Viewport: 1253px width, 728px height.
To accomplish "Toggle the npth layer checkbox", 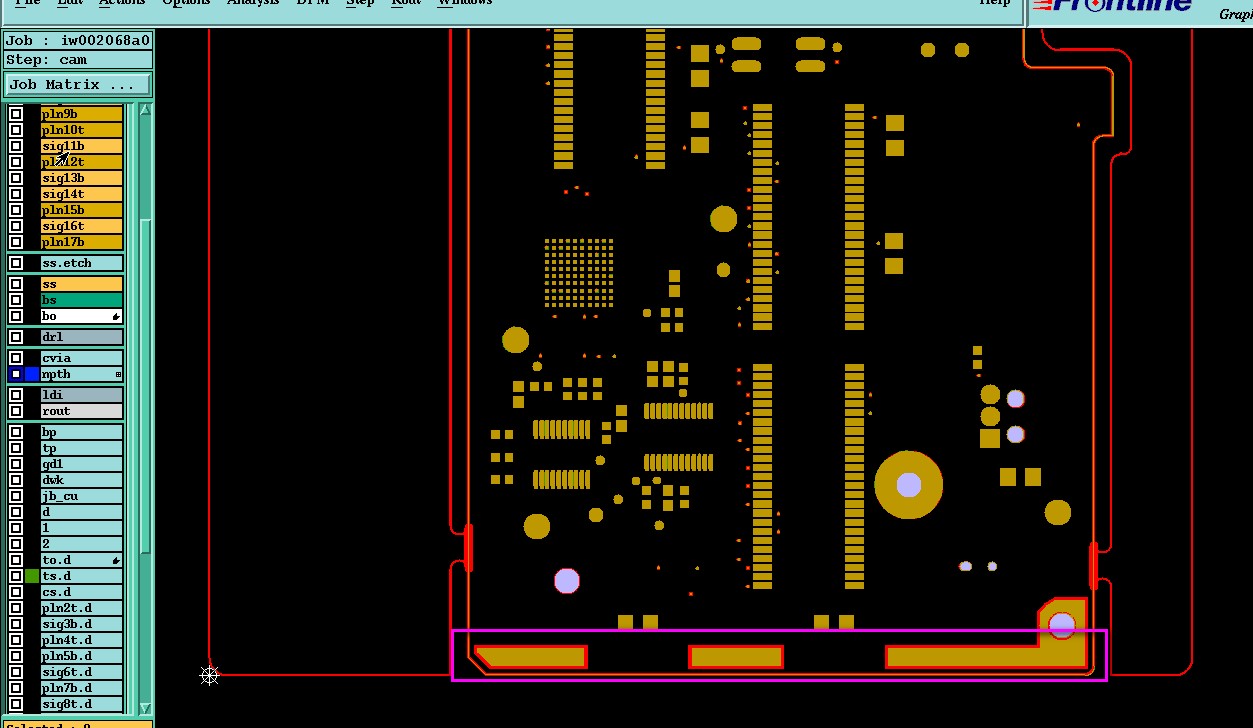I will click(16, 374).
